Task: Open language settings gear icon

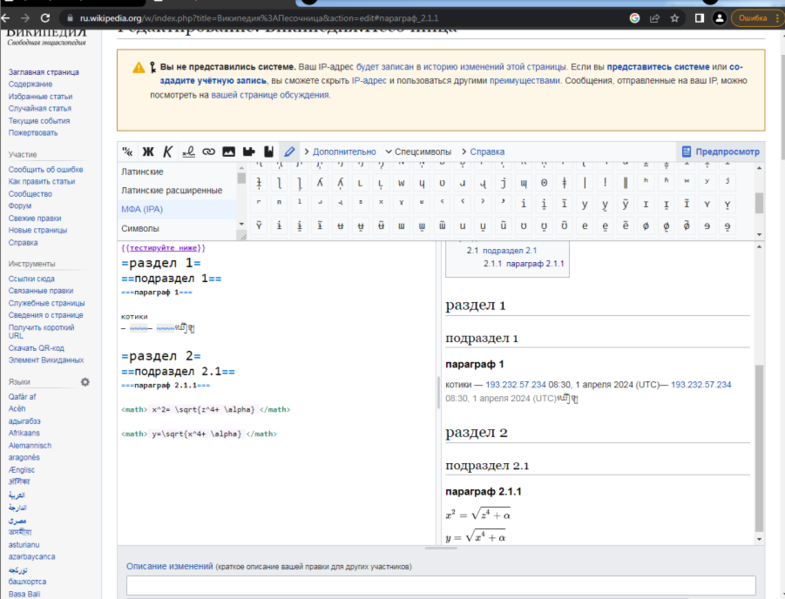Action: (85, 382)
